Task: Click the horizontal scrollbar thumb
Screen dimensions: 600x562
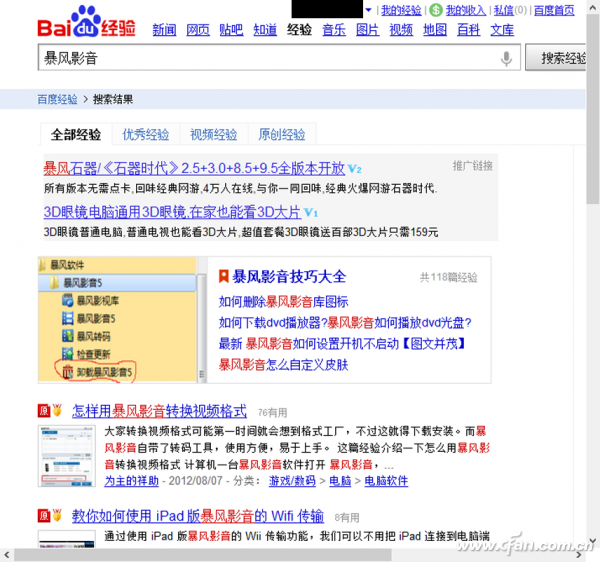Action: tap(203, 555)
